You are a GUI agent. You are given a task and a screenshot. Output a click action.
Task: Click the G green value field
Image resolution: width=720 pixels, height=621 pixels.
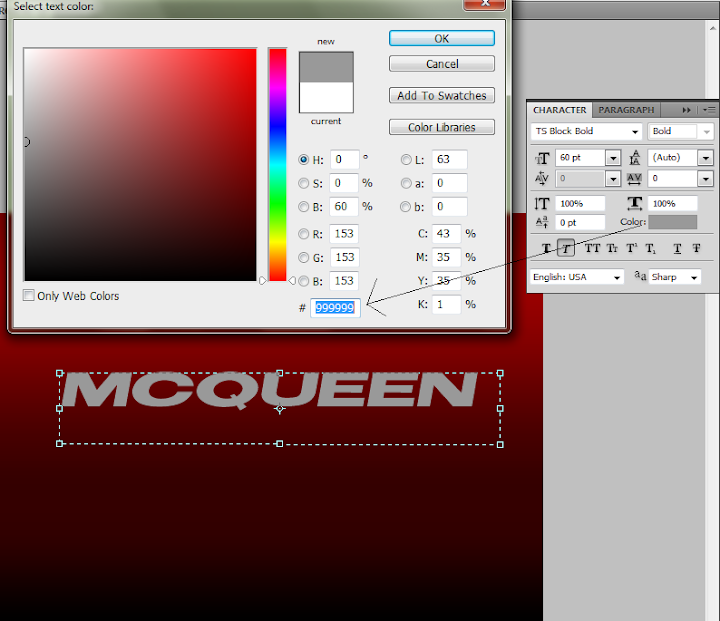tap(344, 257)
